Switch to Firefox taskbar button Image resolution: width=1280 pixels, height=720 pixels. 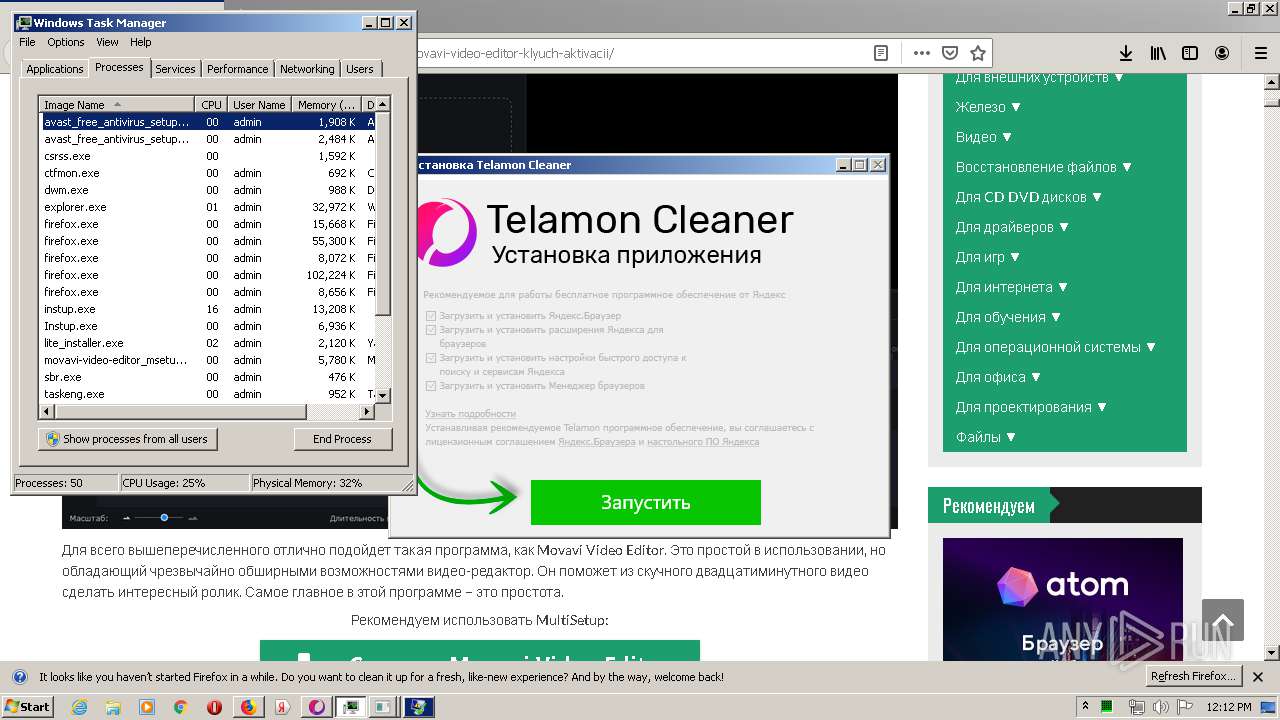(248, 707)
